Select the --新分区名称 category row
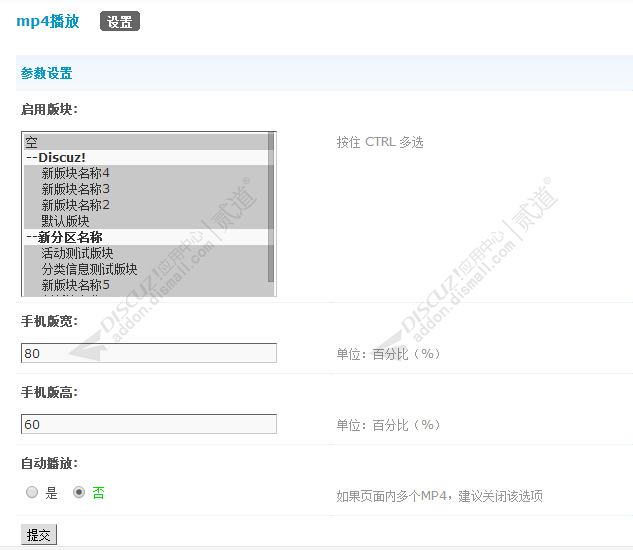This screenshot has height=550, width=633. (x=145, y=237)
